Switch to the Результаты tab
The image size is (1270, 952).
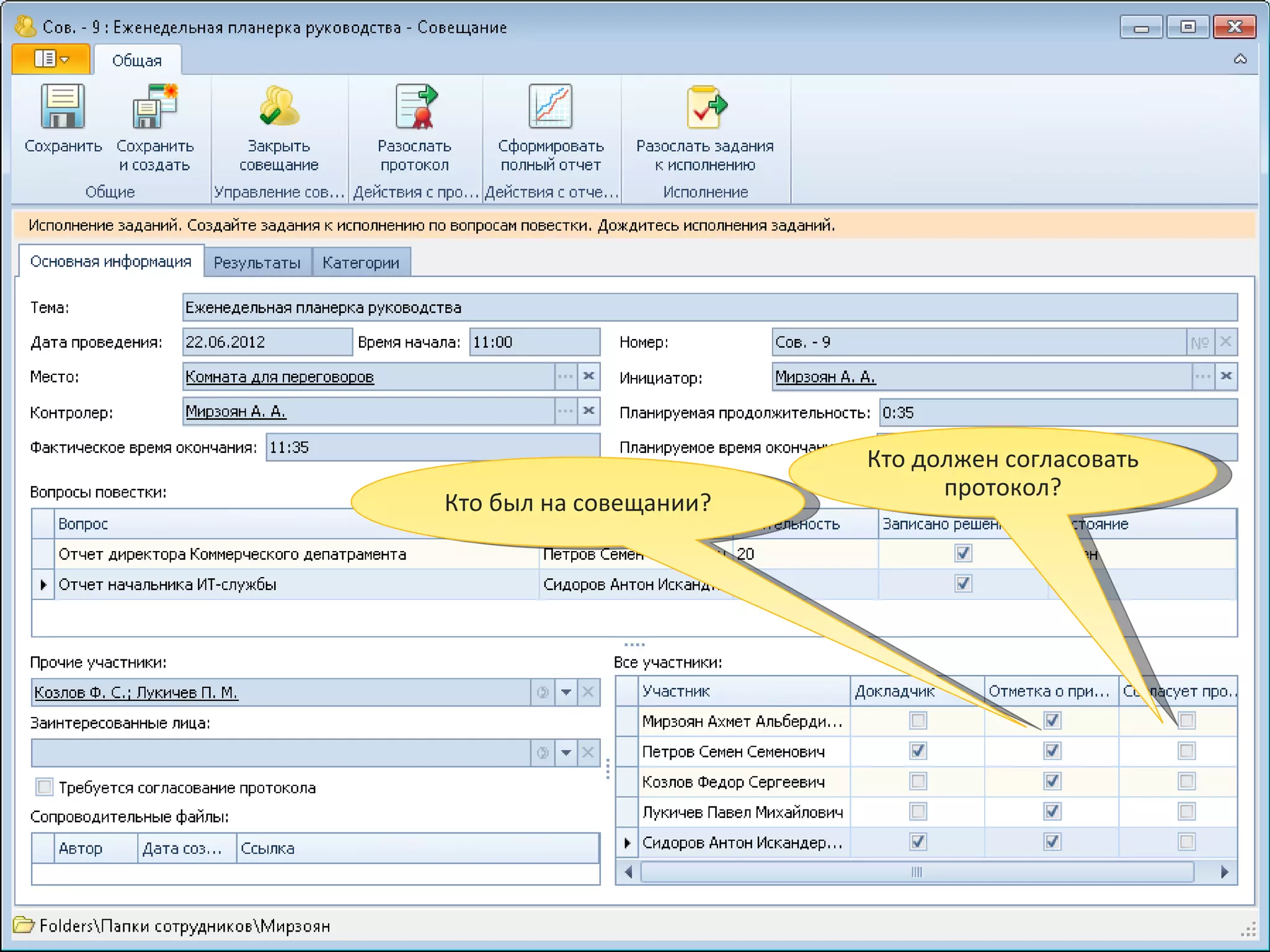click(257, 263)
